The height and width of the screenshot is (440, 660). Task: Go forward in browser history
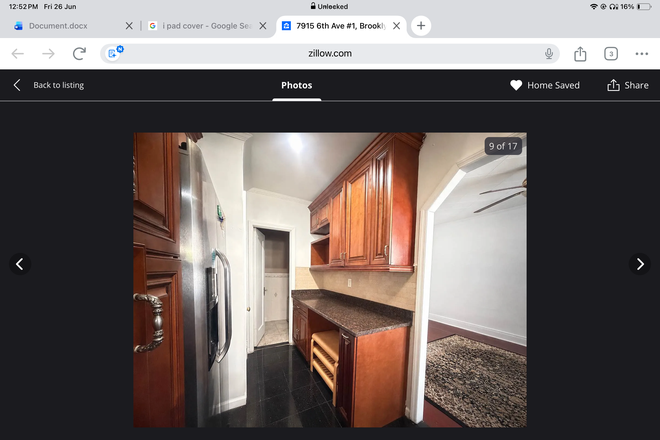tap(48, 53)
